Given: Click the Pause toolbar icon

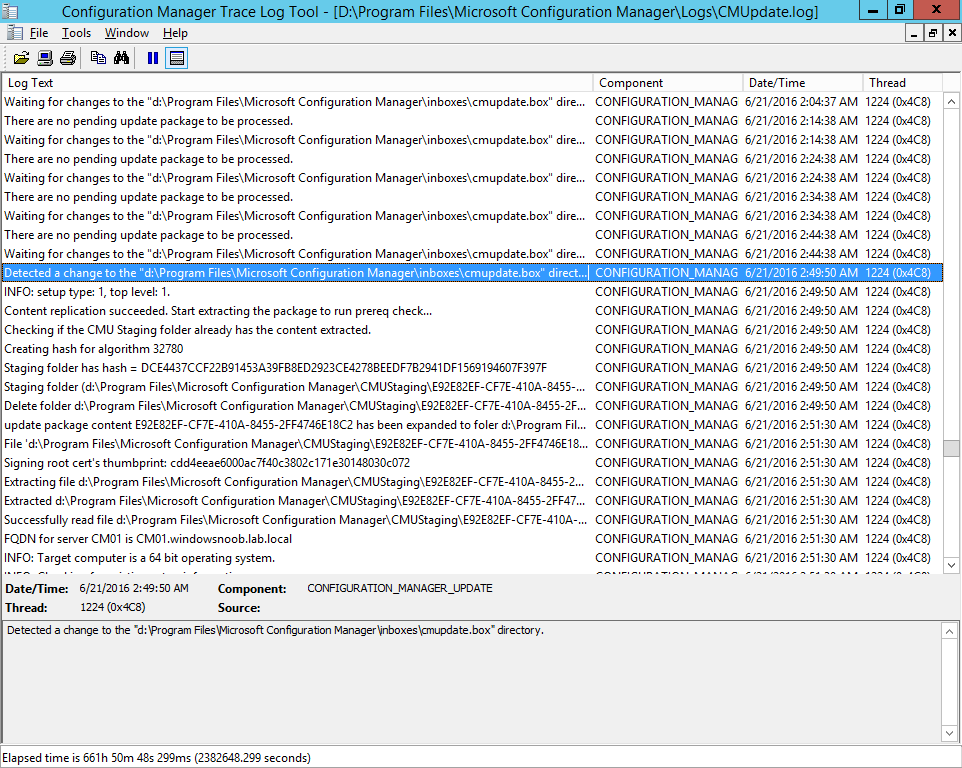Looking at the screenshot, I should click(153, 58).
